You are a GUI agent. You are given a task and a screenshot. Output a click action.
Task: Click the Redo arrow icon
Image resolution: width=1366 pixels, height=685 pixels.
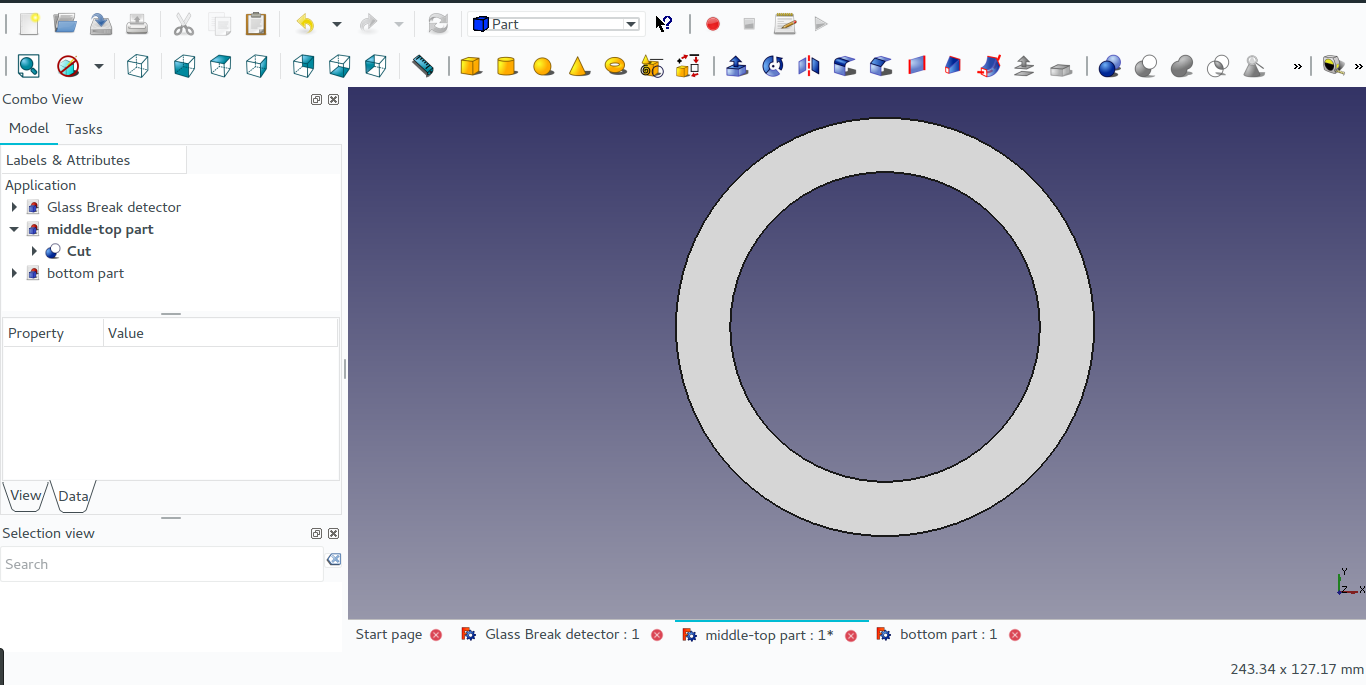pos(369,24)
